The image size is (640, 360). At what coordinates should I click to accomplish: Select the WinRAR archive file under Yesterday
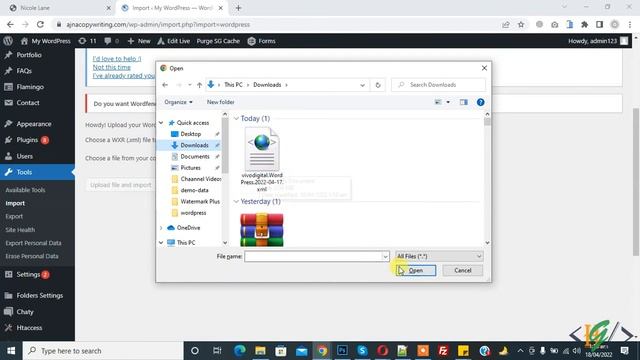pyautogui.click(x=262, y=230)
